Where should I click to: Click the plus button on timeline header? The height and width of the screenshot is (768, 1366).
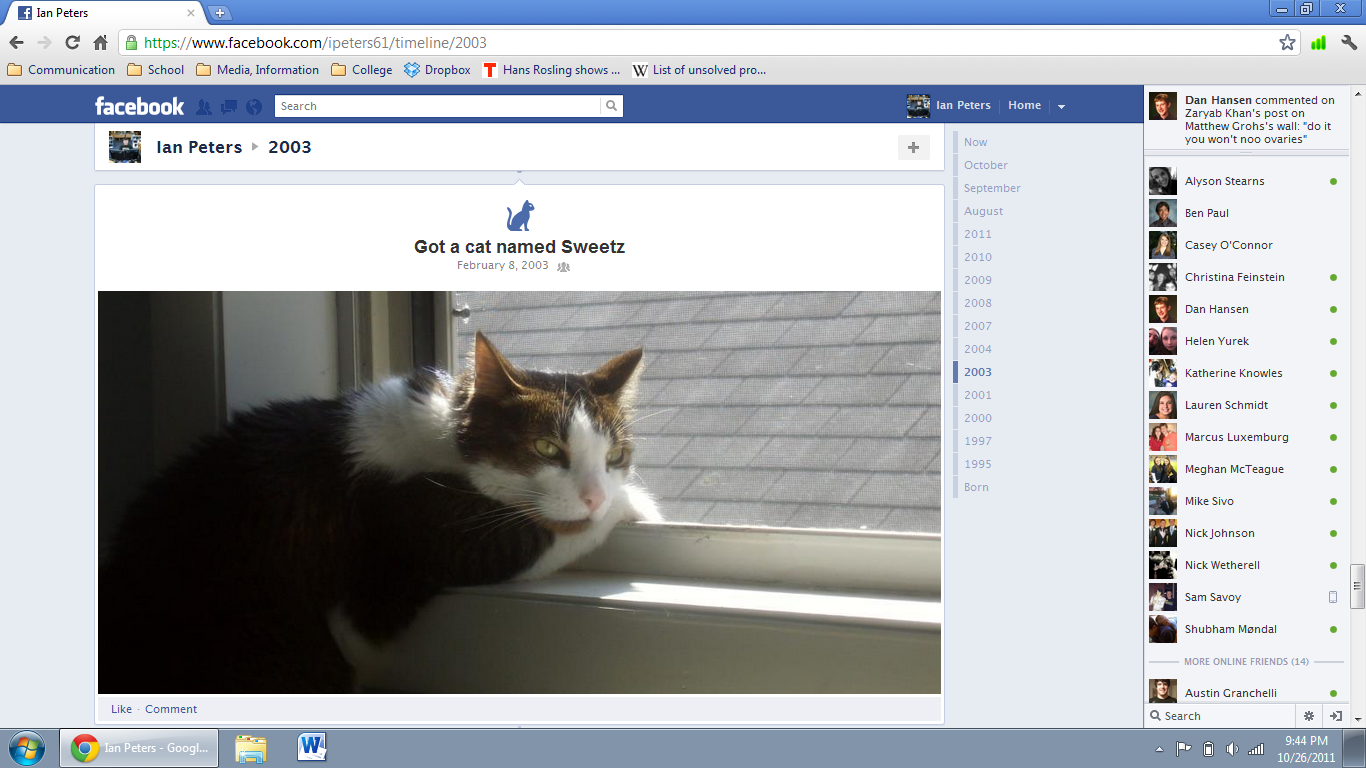(913, 148)
